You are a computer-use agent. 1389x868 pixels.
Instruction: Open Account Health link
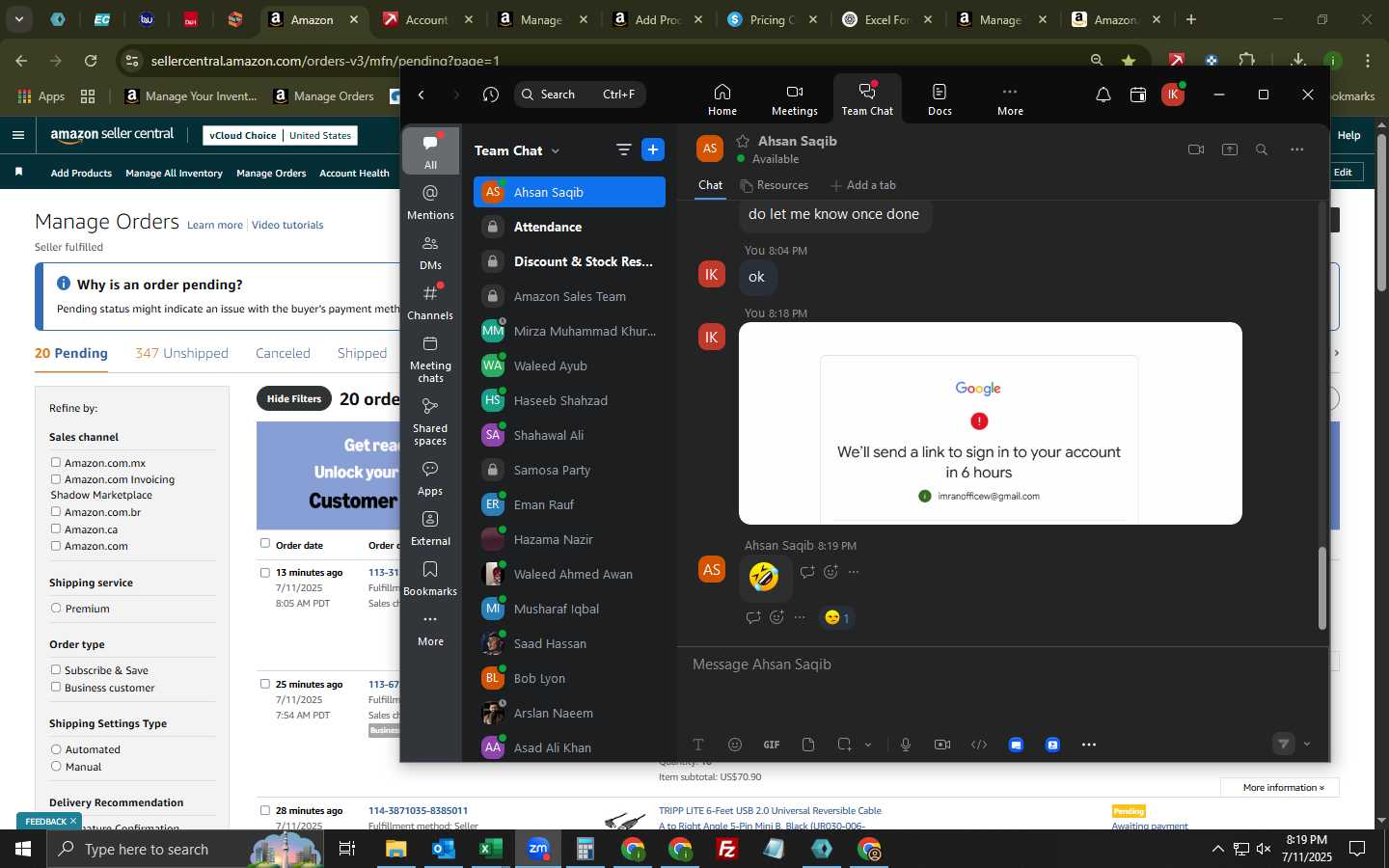click(354, 174)
